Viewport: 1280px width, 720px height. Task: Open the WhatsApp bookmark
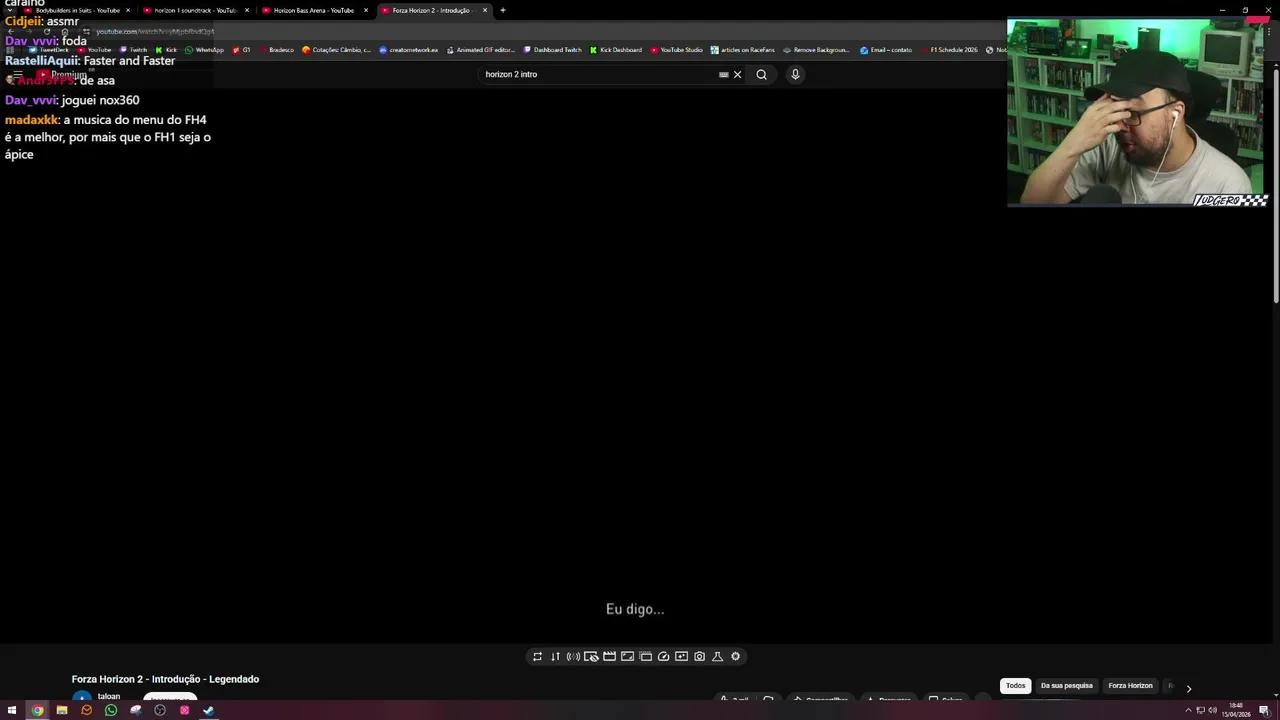(x=204, y=50)
